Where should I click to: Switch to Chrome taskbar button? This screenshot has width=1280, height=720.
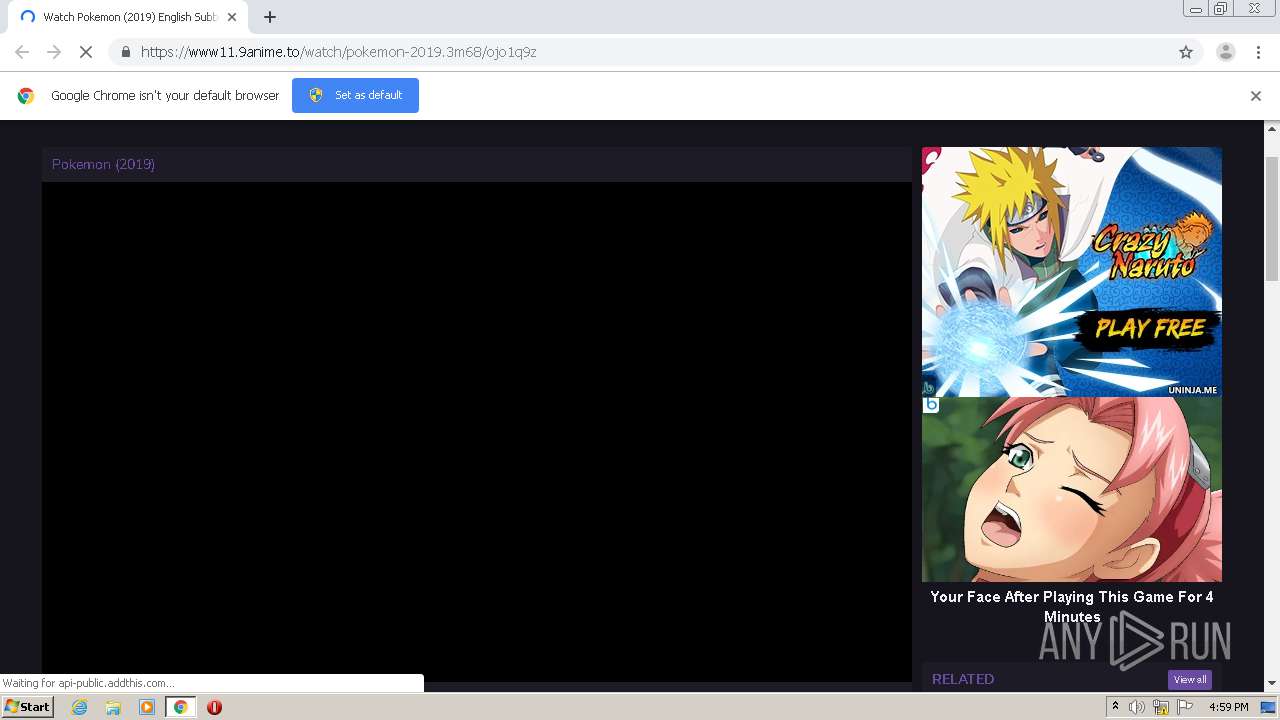[x=181, y=707]
